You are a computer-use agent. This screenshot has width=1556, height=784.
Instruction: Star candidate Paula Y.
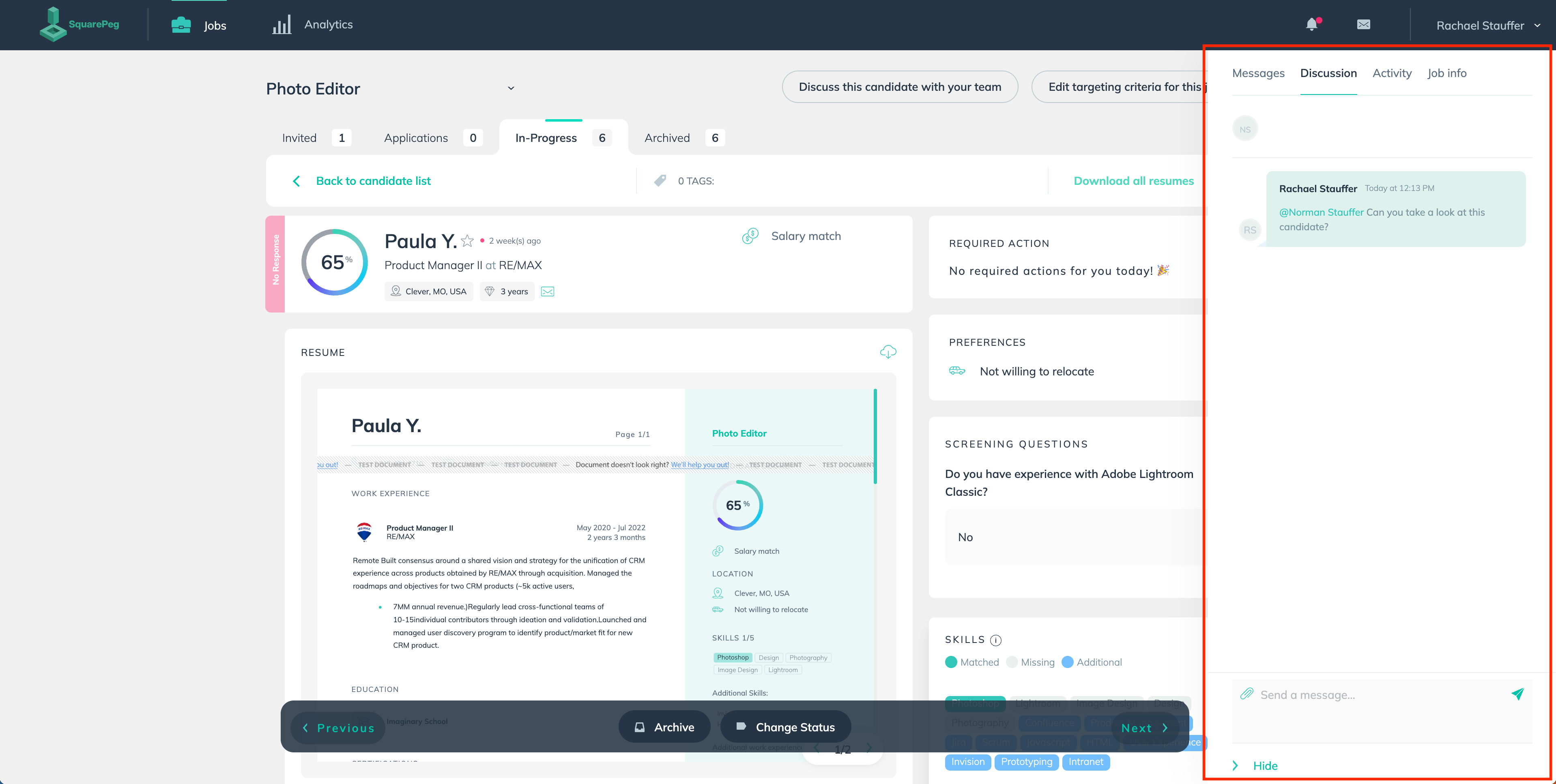coord(467,242)
